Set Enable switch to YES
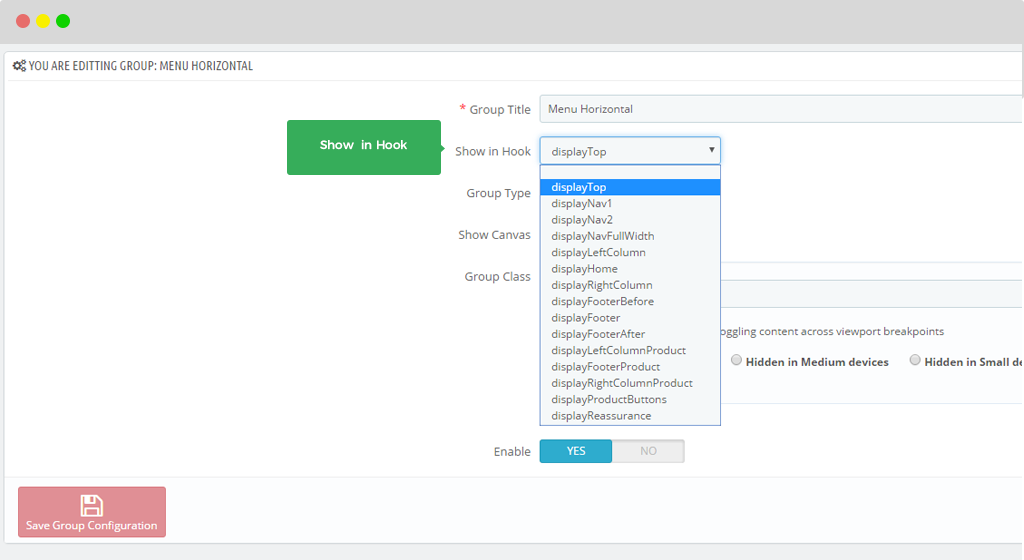 pyautogui.click(x=576, y=451)
